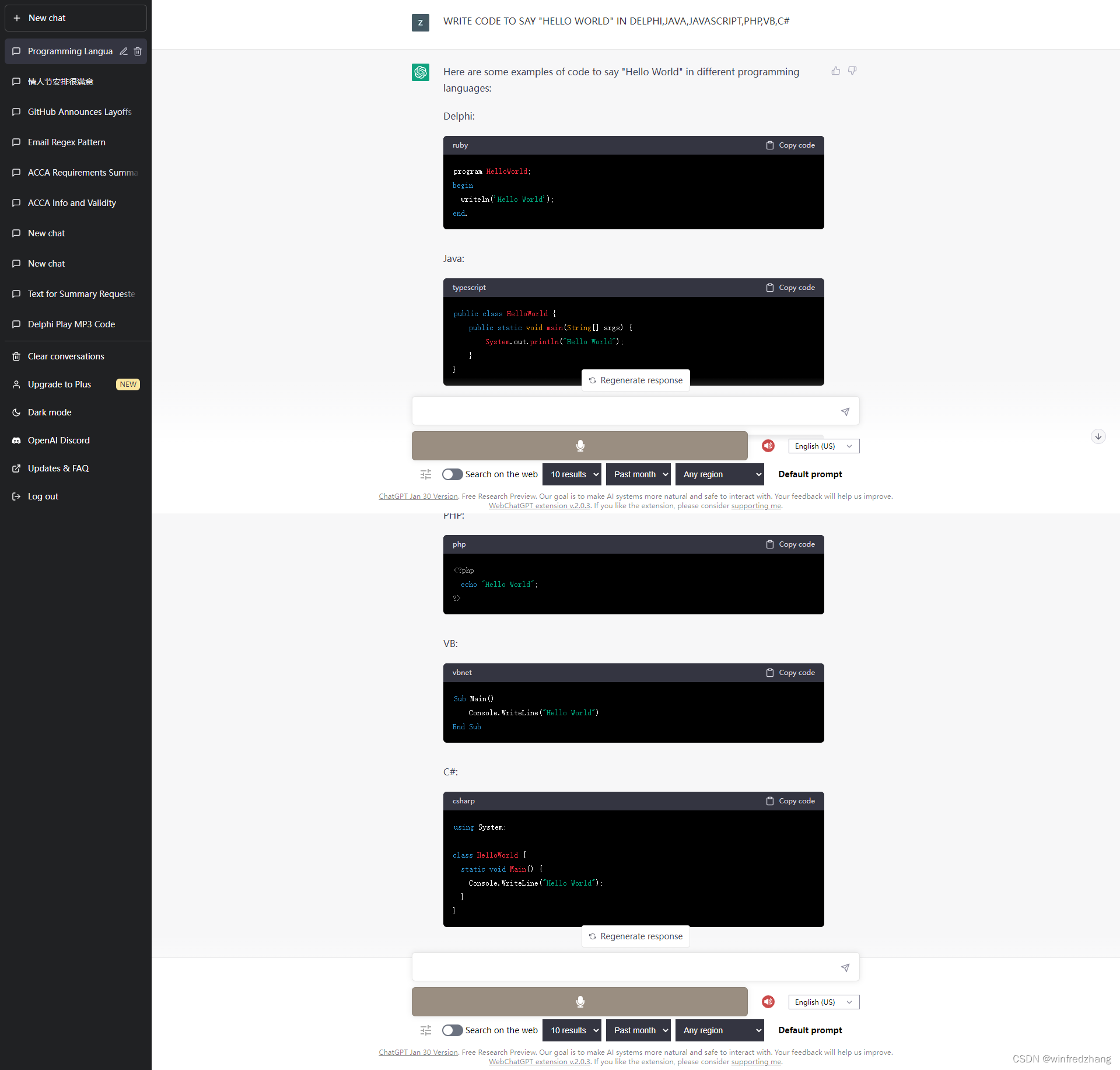Toggle the upper Search on the web switch
Screen dimensions: 1120x1070
pyautogui.click(x=452, y=474)
